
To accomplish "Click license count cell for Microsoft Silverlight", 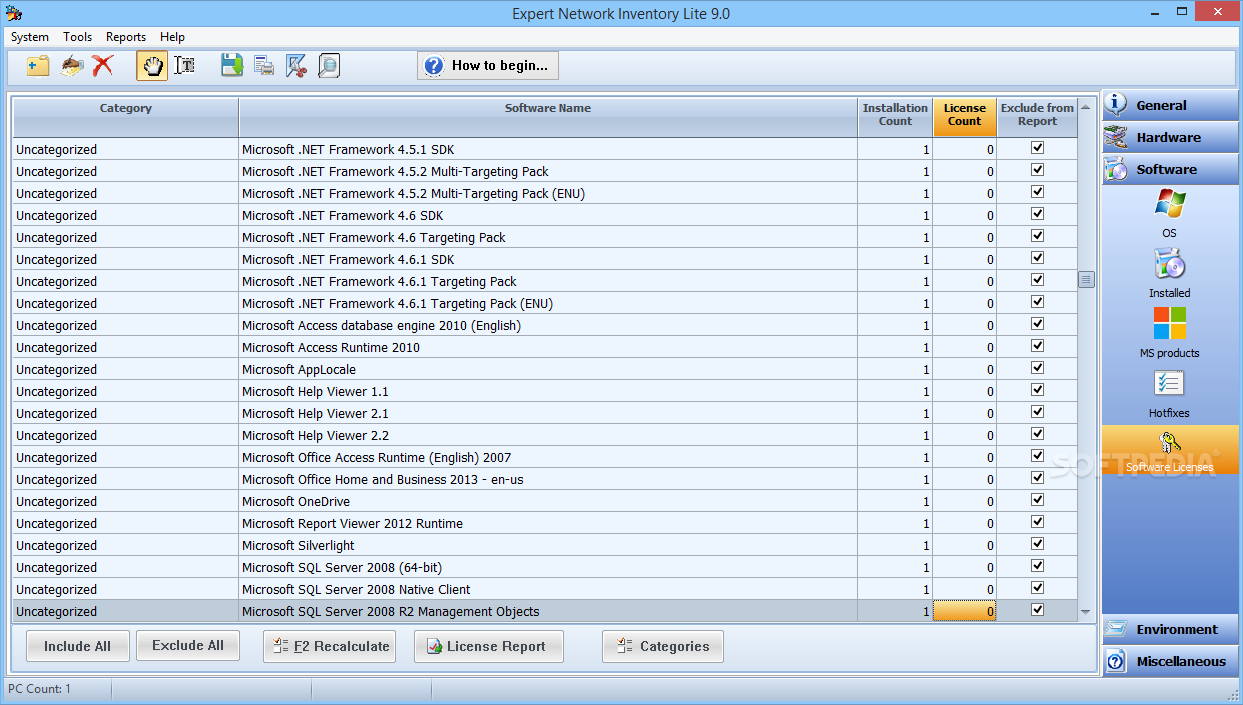I will [965, 545].
